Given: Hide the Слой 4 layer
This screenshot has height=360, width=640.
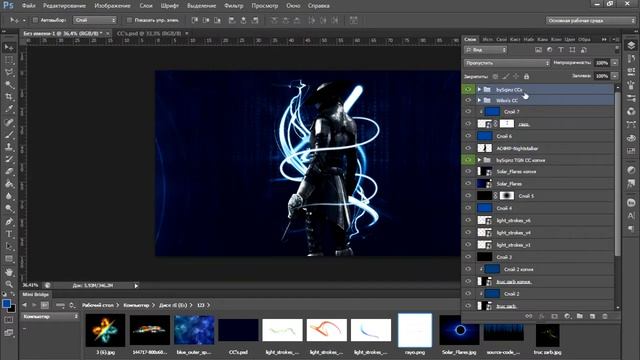Looking at the screenshot, I should pos(468,208).
